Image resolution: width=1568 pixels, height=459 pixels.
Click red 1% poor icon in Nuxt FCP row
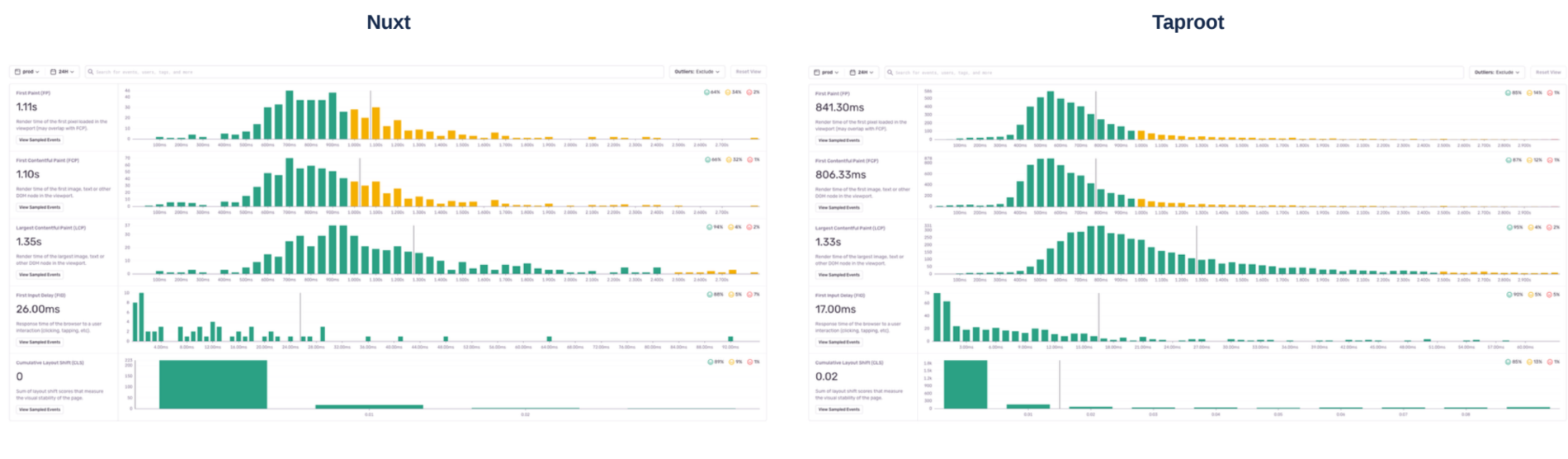pyautogui.click(x=749, y=159)
